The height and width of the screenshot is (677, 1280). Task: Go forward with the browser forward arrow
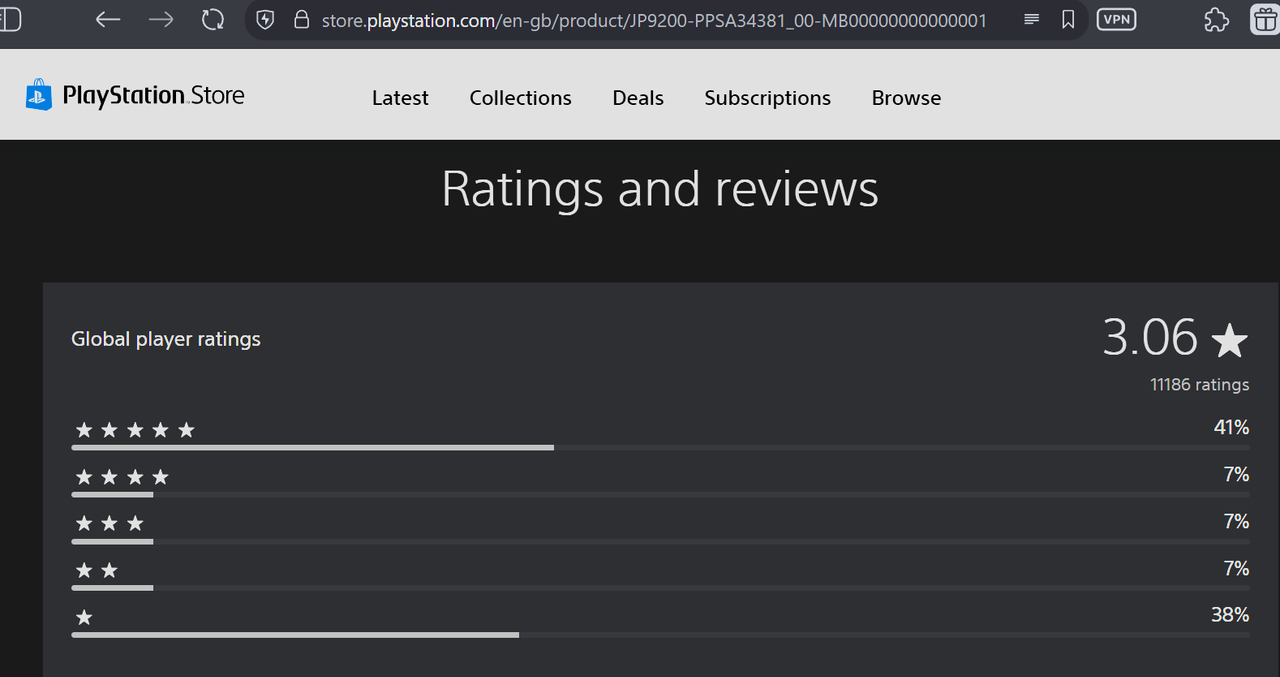coord(161,20)
